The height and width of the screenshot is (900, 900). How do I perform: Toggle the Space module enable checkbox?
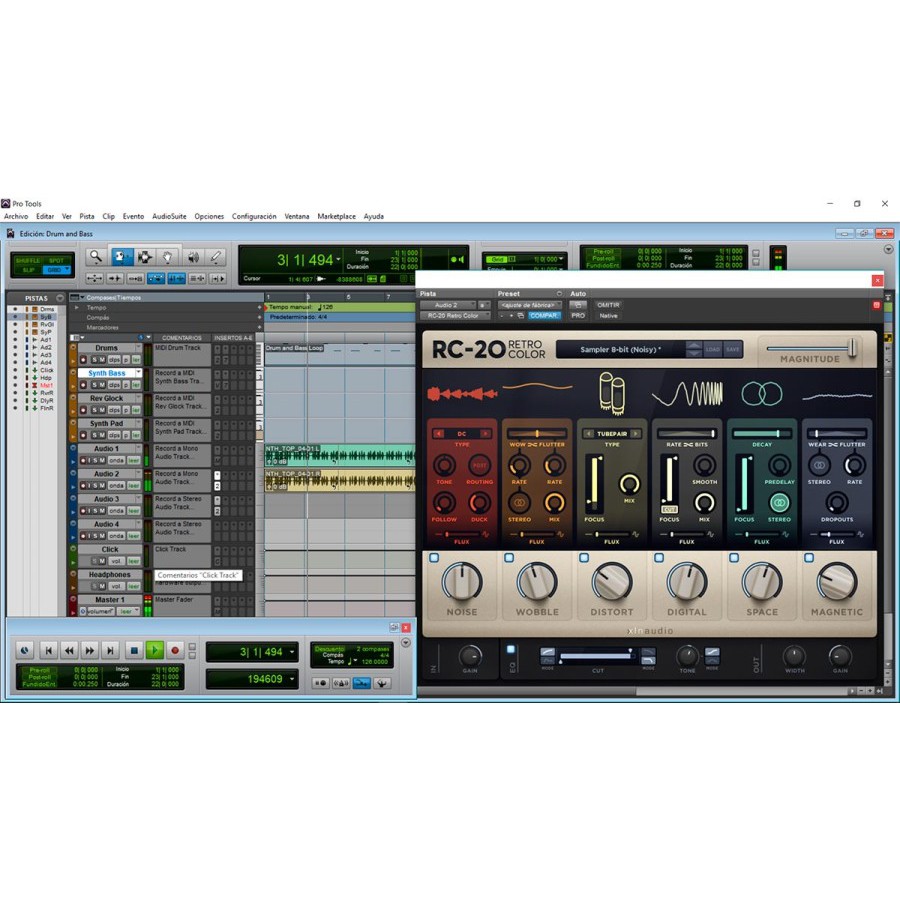pos(734,557)
